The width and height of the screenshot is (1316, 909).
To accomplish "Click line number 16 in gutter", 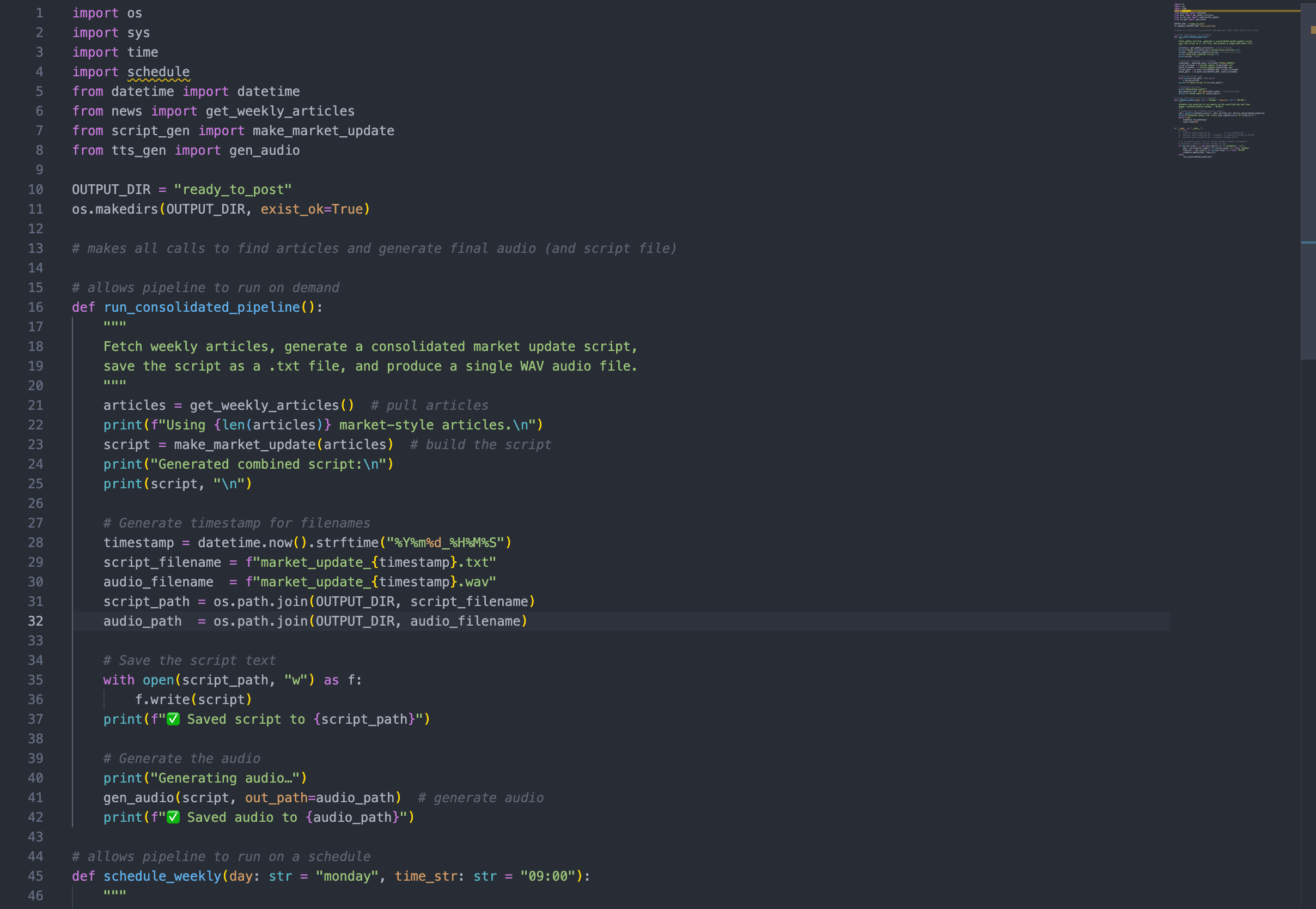I will (35, 307).
